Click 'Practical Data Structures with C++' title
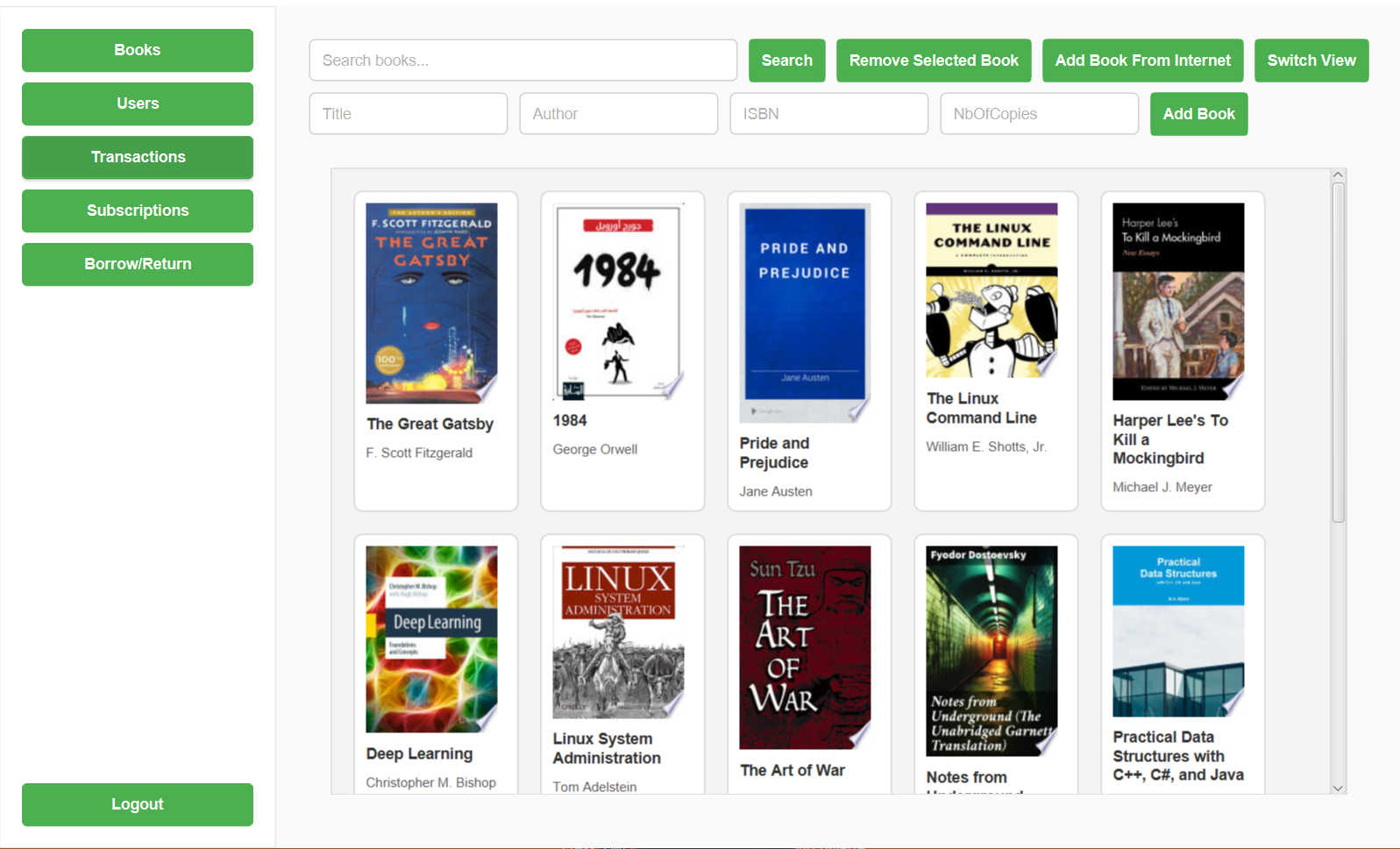Screen dimensions: 1400x849 point(1177,756)
